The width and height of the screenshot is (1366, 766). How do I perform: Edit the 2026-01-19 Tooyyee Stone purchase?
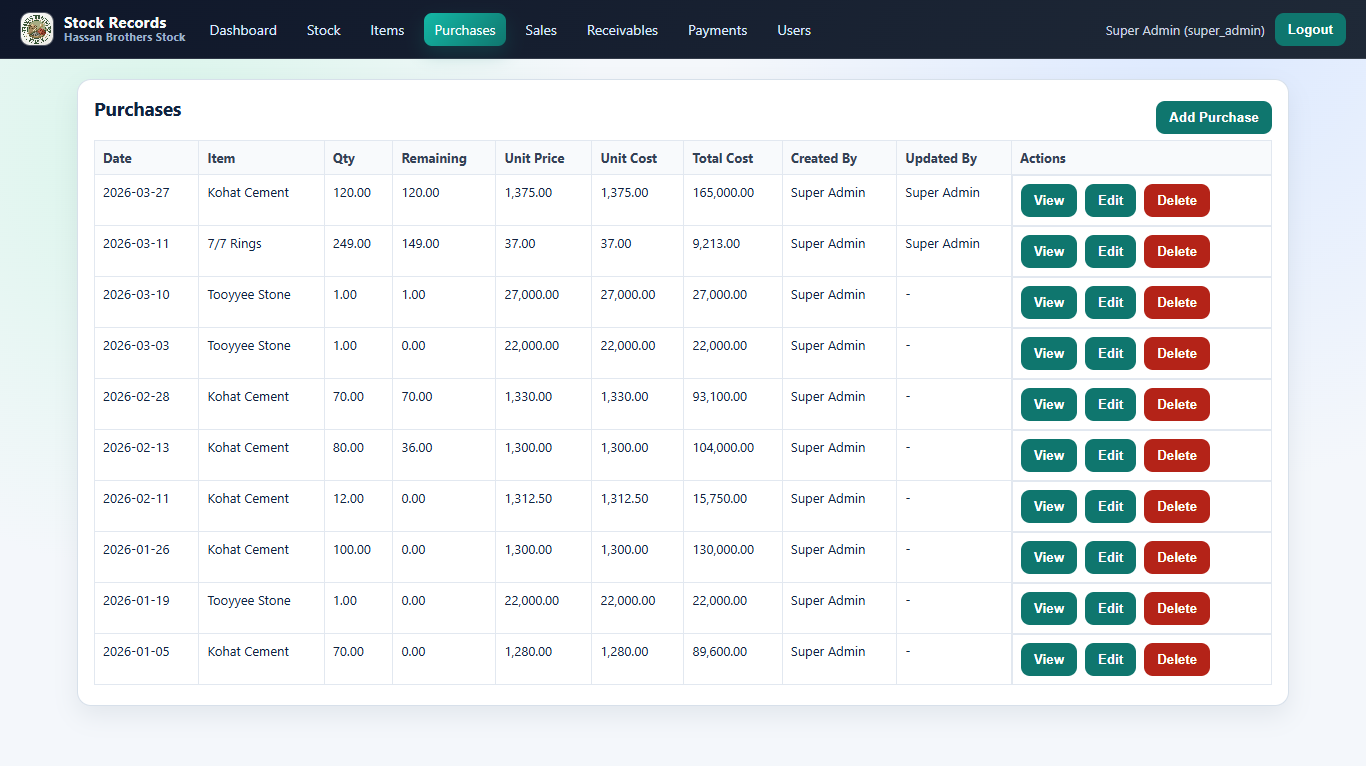point(1110,608)
